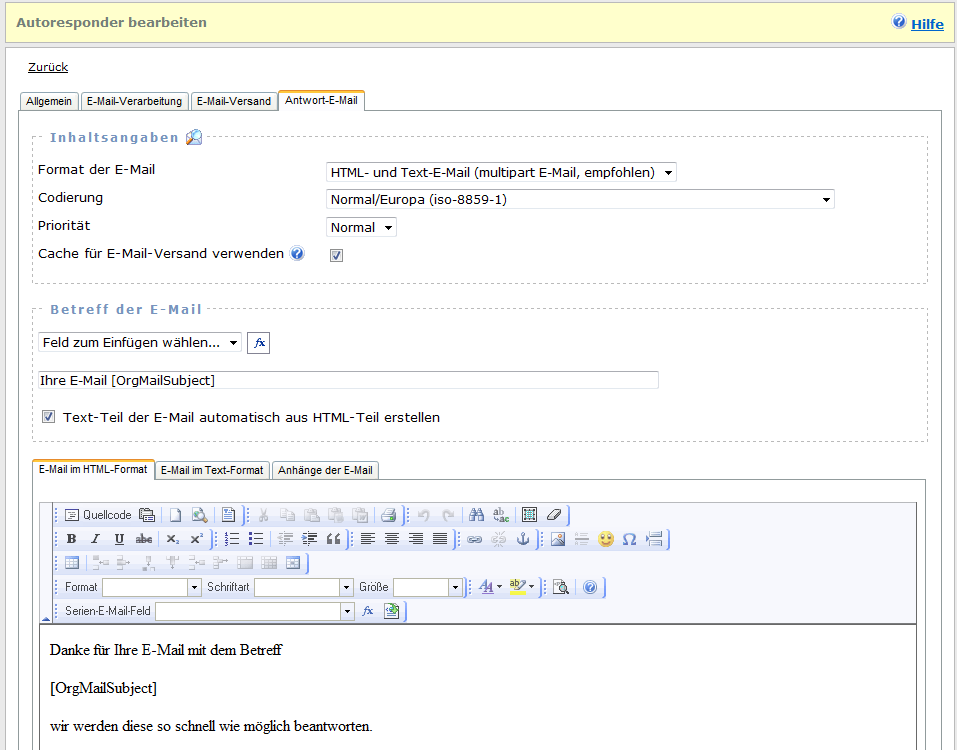Viewport: 957px width, 750px height.
Task: Insert a numbered list
Action: pos(232,539)
